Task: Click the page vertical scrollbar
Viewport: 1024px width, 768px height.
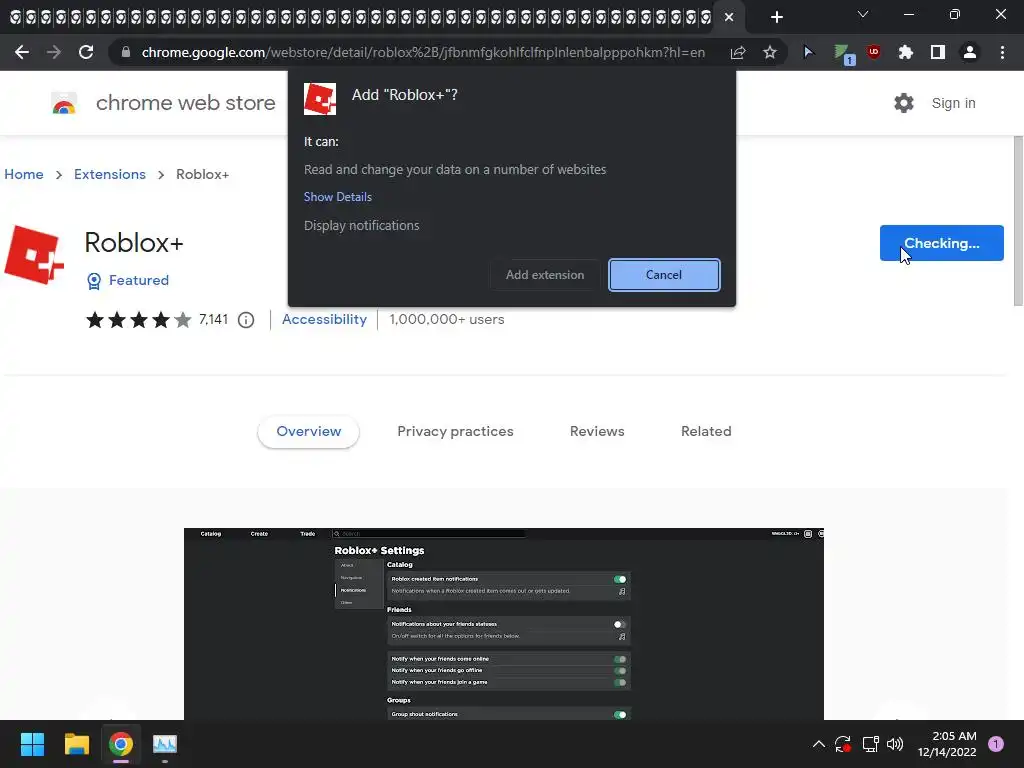Action: pos(1018,221)
